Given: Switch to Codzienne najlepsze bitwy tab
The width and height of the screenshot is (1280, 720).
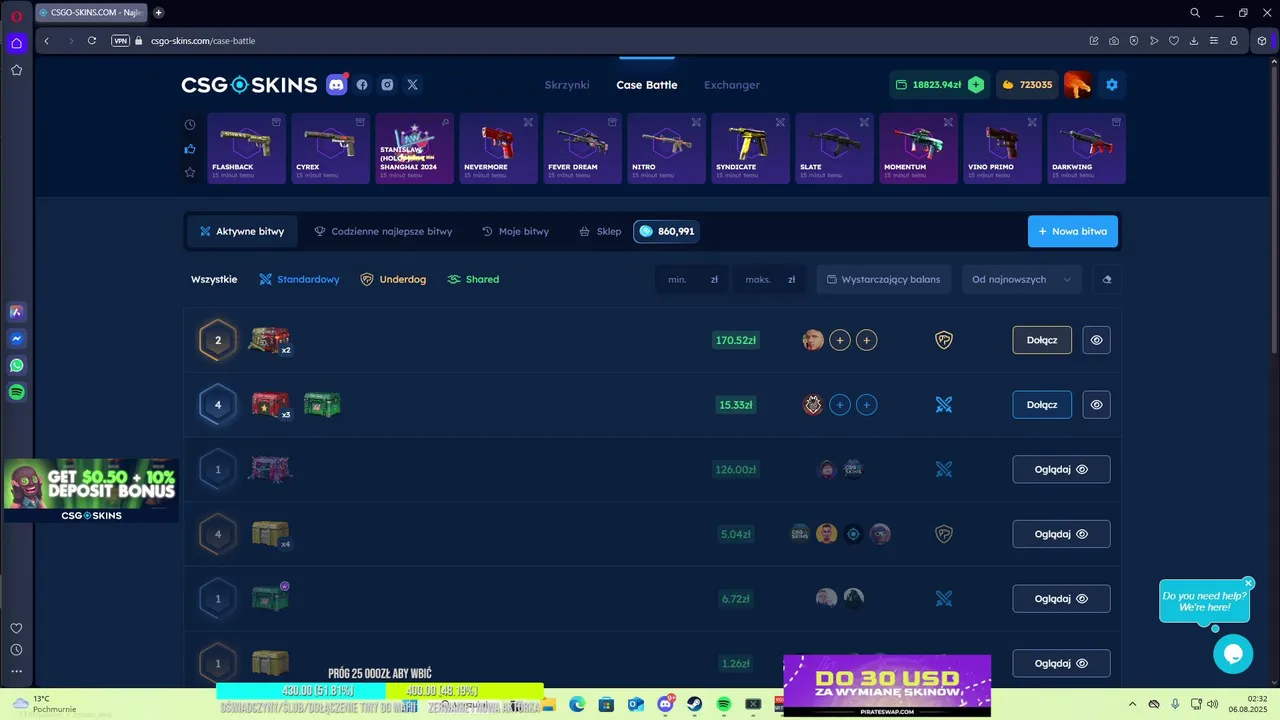Looking at the screenshot, I should tap(383, 231).
